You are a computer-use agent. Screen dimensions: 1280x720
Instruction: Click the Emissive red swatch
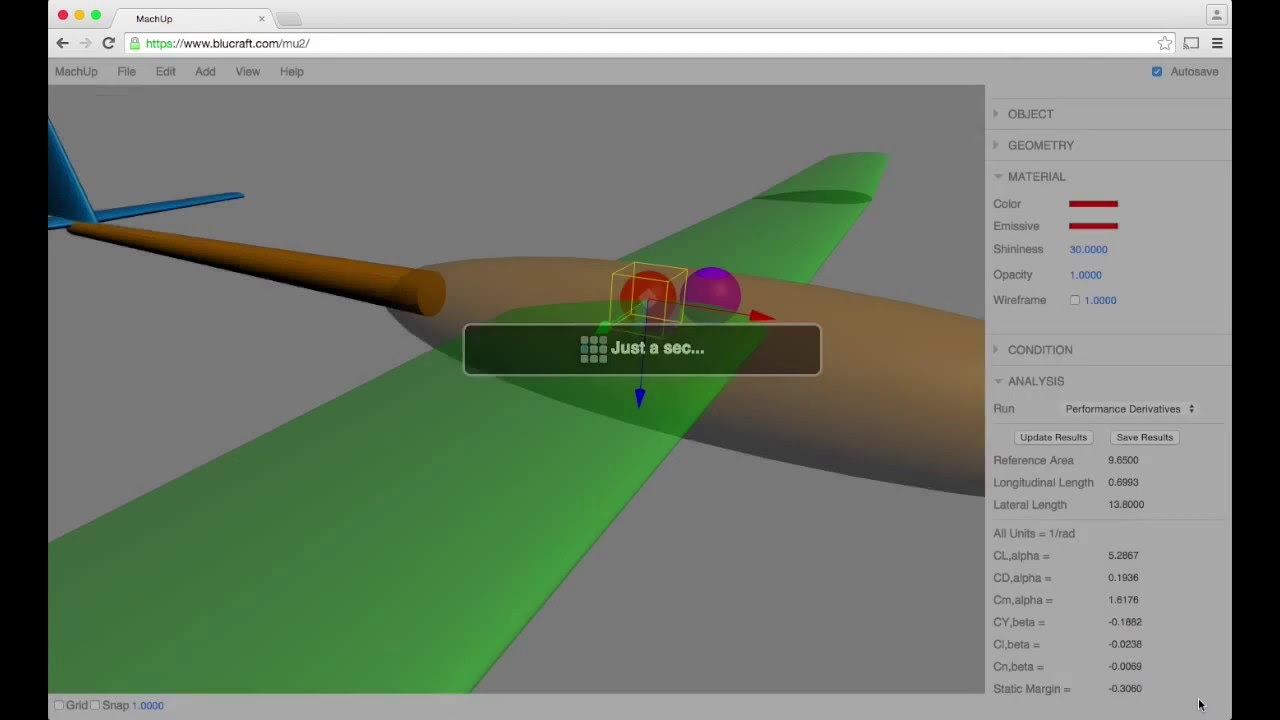1093,226
